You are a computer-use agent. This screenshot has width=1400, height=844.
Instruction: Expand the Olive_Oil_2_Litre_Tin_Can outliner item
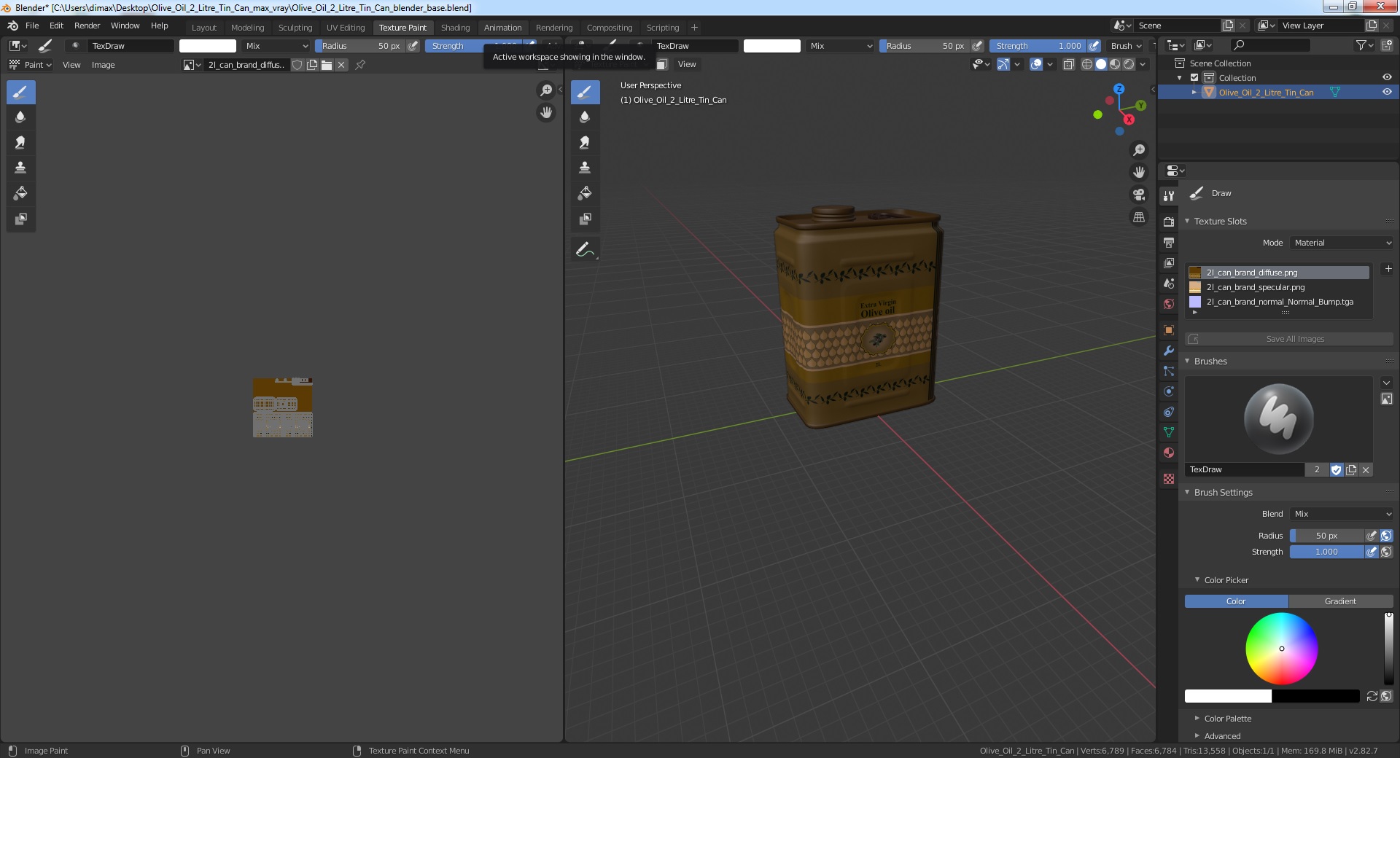[x=1194, y=93]
